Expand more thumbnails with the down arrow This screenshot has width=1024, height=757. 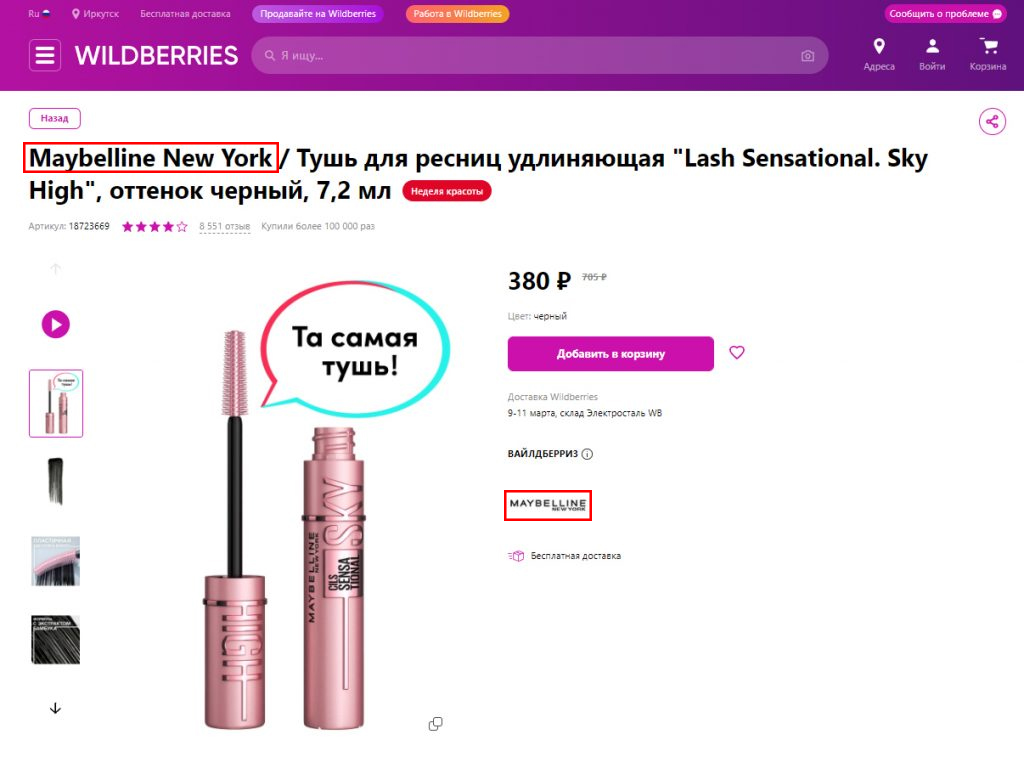pos(55,708)
